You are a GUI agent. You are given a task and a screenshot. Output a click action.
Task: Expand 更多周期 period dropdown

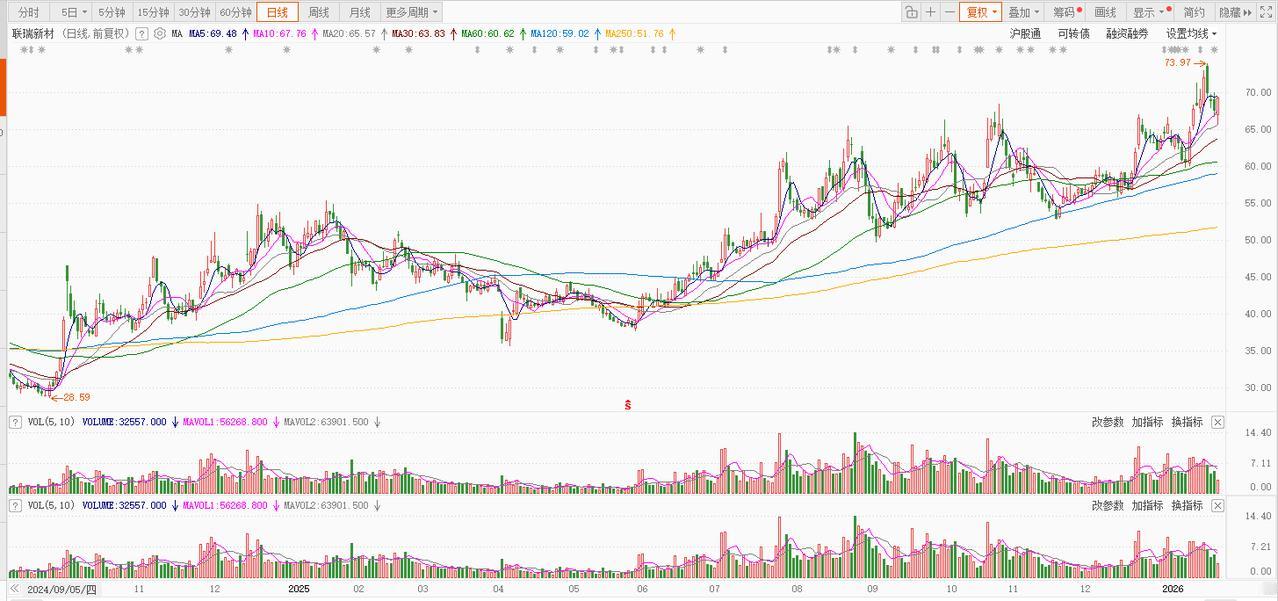[412, 12]
